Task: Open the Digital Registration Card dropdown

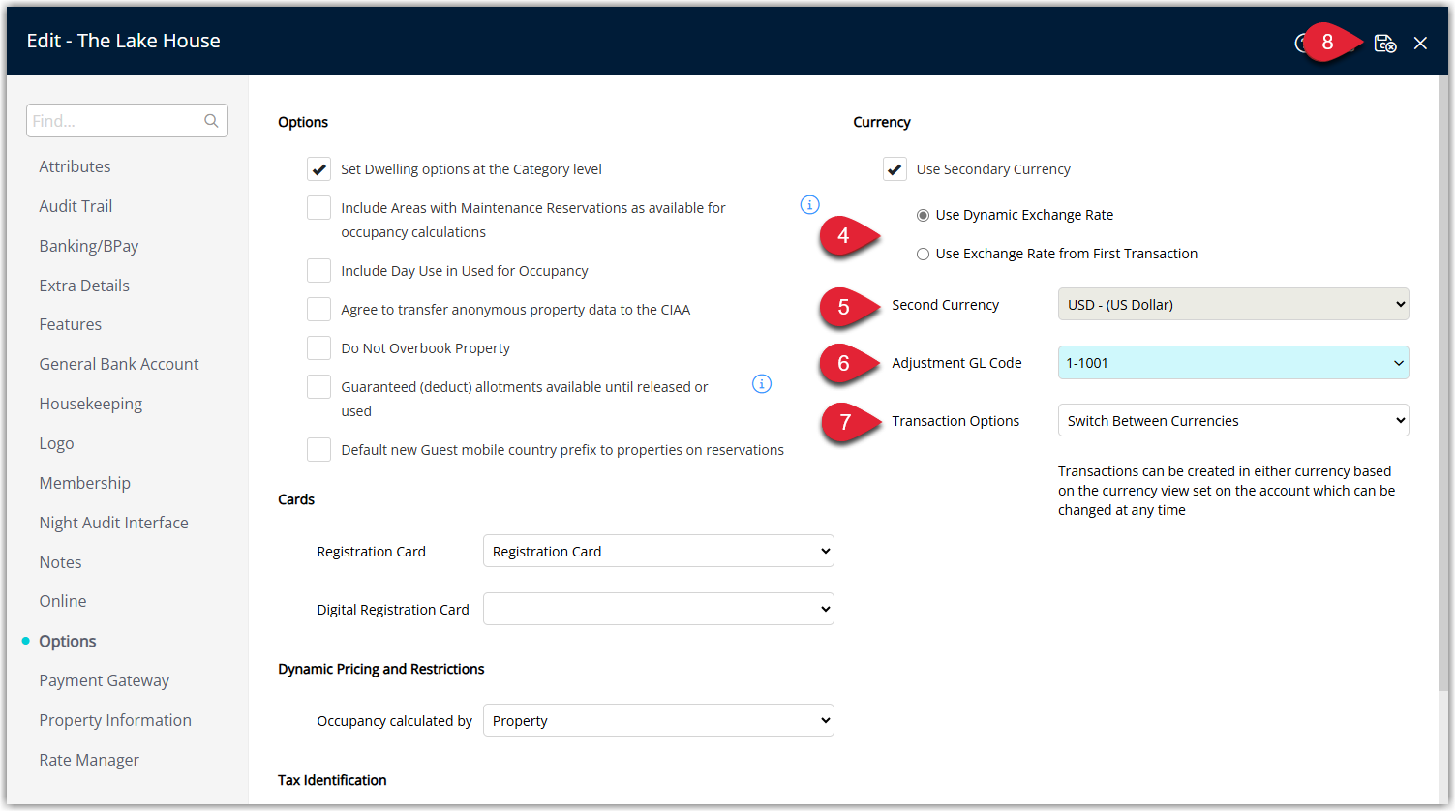Action: (658, 610)
